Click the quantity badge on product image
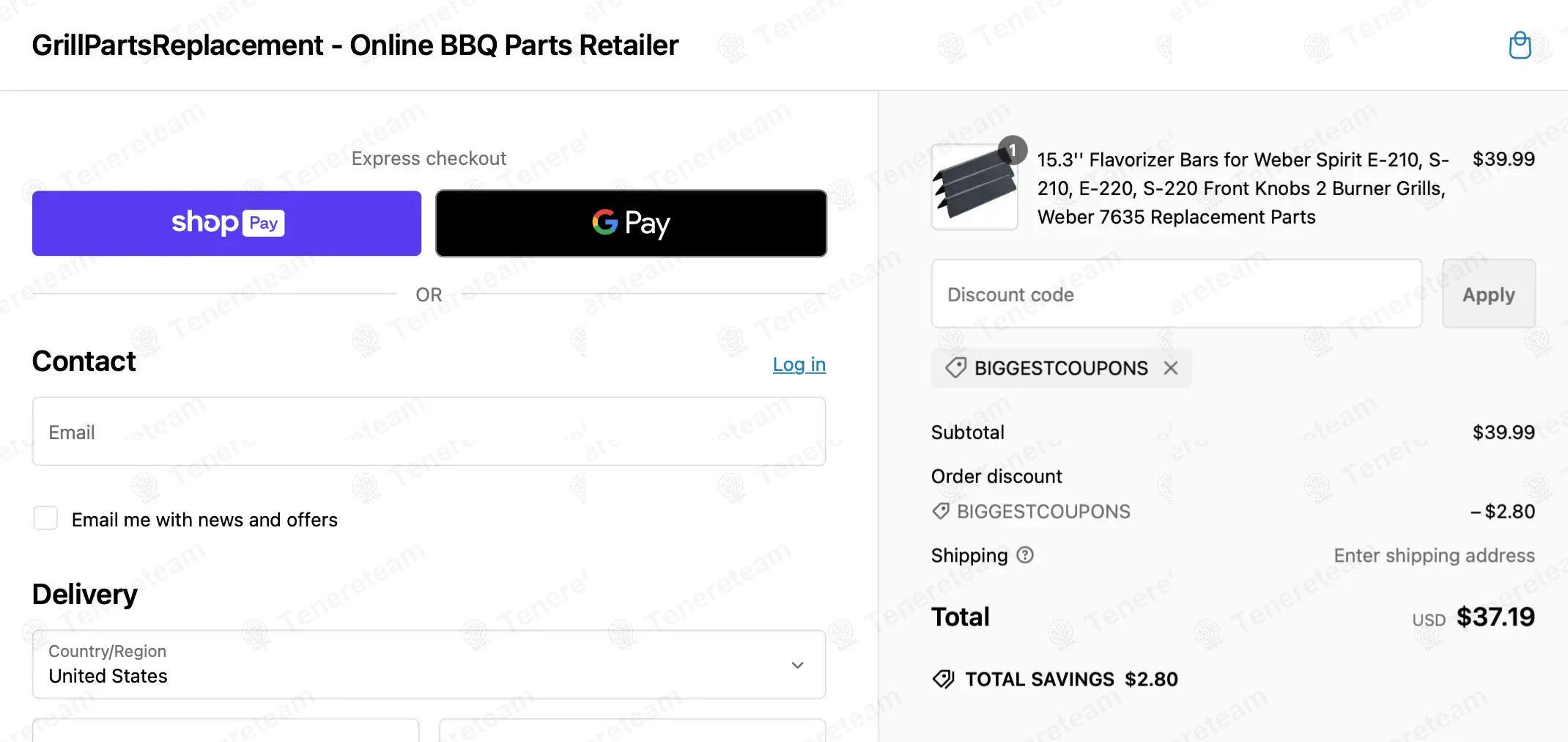This screenshot has width=1568, height=742. coord(1013,150)
